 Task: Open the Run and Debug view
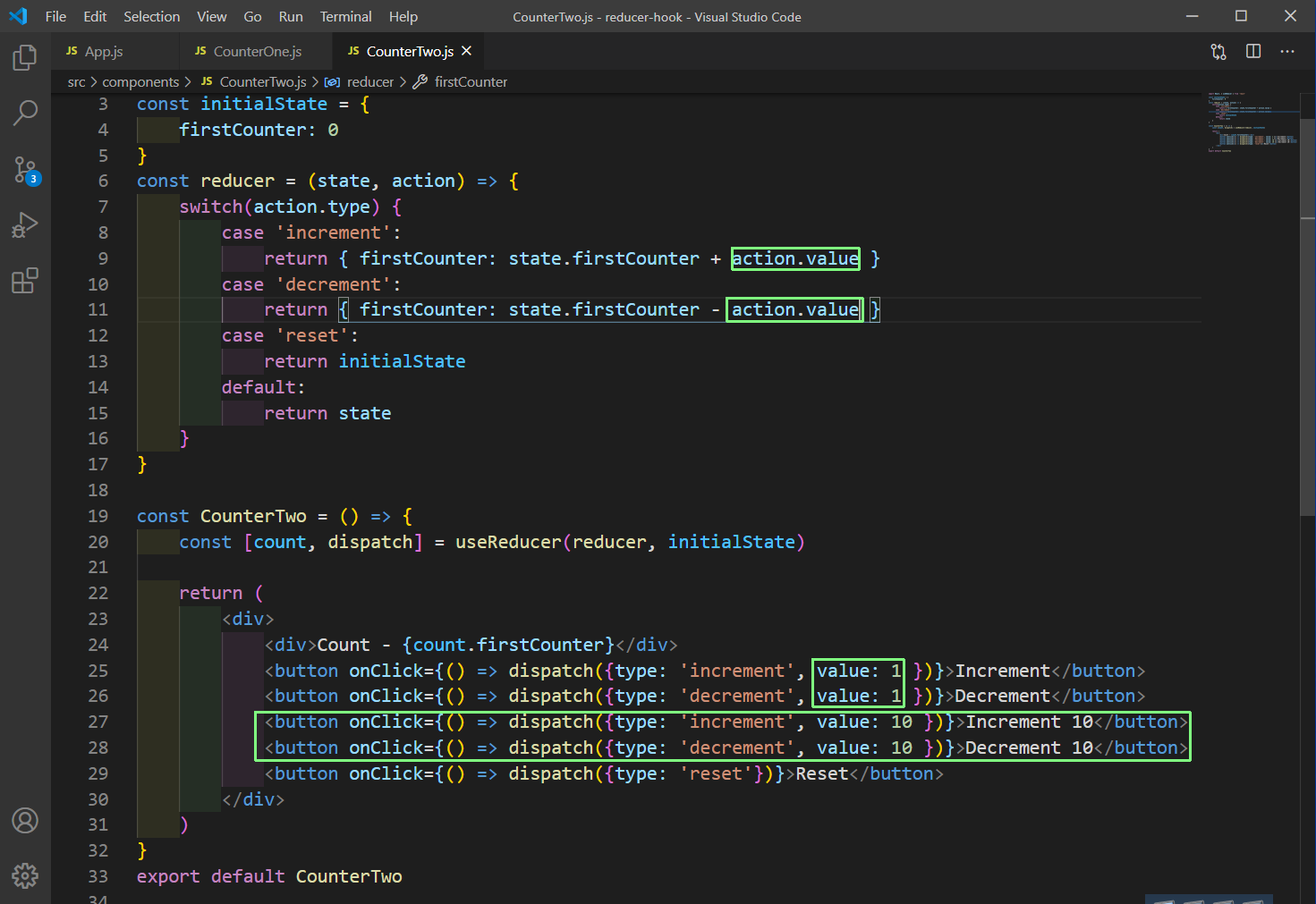pos(25,225)
